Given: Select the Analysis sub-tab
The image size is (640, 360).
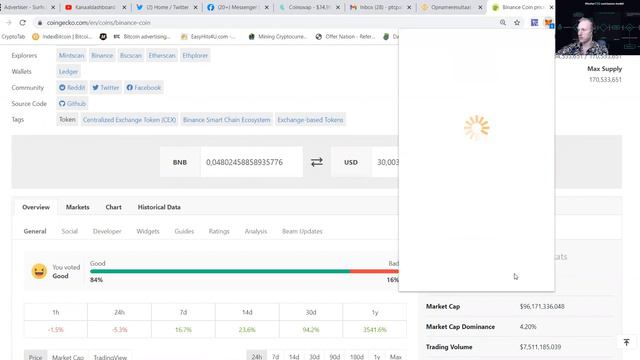Looking at the screenshot, I should click(x=256, y=231).
